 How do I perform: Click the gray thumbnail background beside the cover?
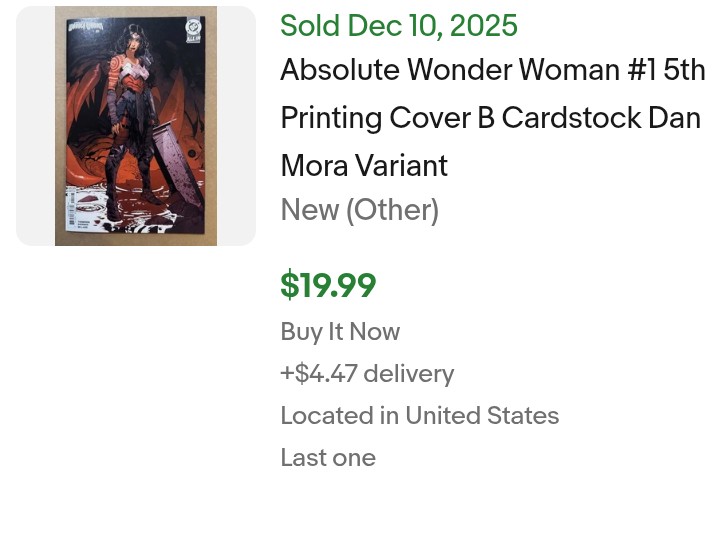35,126
